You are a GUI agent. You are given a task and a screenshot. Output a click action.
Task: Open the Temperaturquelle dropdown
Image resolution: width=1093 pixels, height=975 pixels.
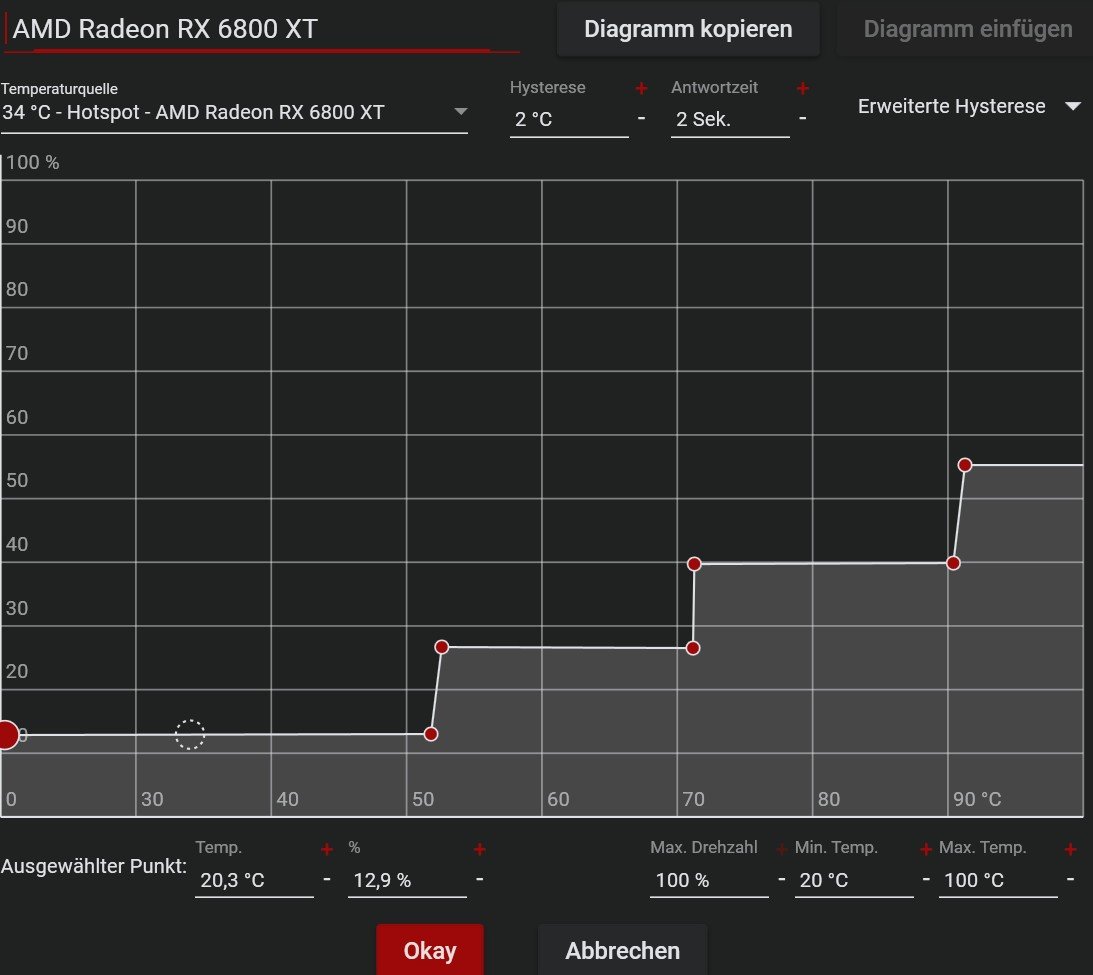[x=234, y=112]
